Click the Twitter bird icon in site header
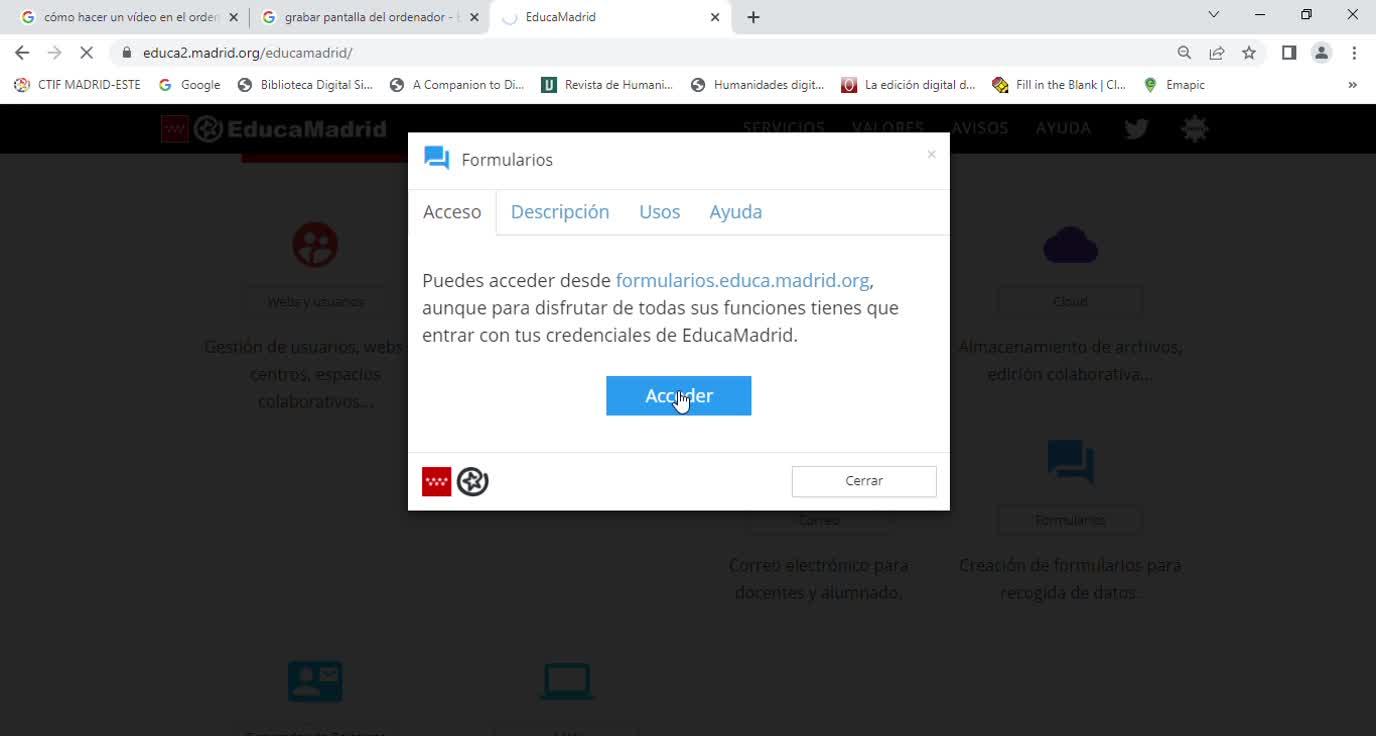The width and height of the screenshot is (1376, 736). 1136,128
